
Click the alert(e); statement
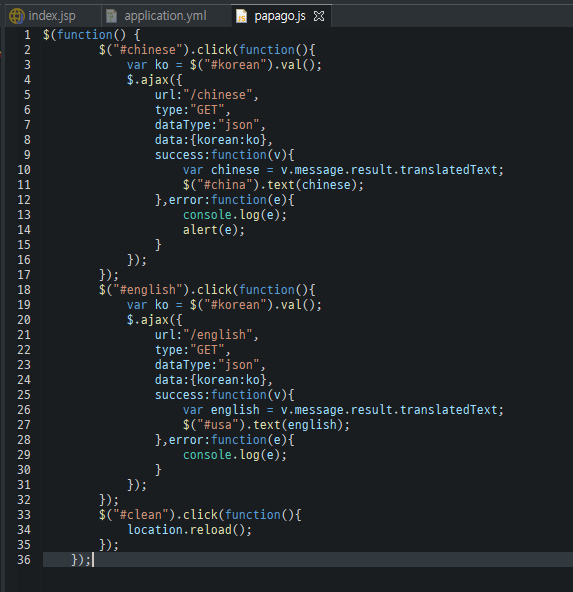[x=214, y=230]
